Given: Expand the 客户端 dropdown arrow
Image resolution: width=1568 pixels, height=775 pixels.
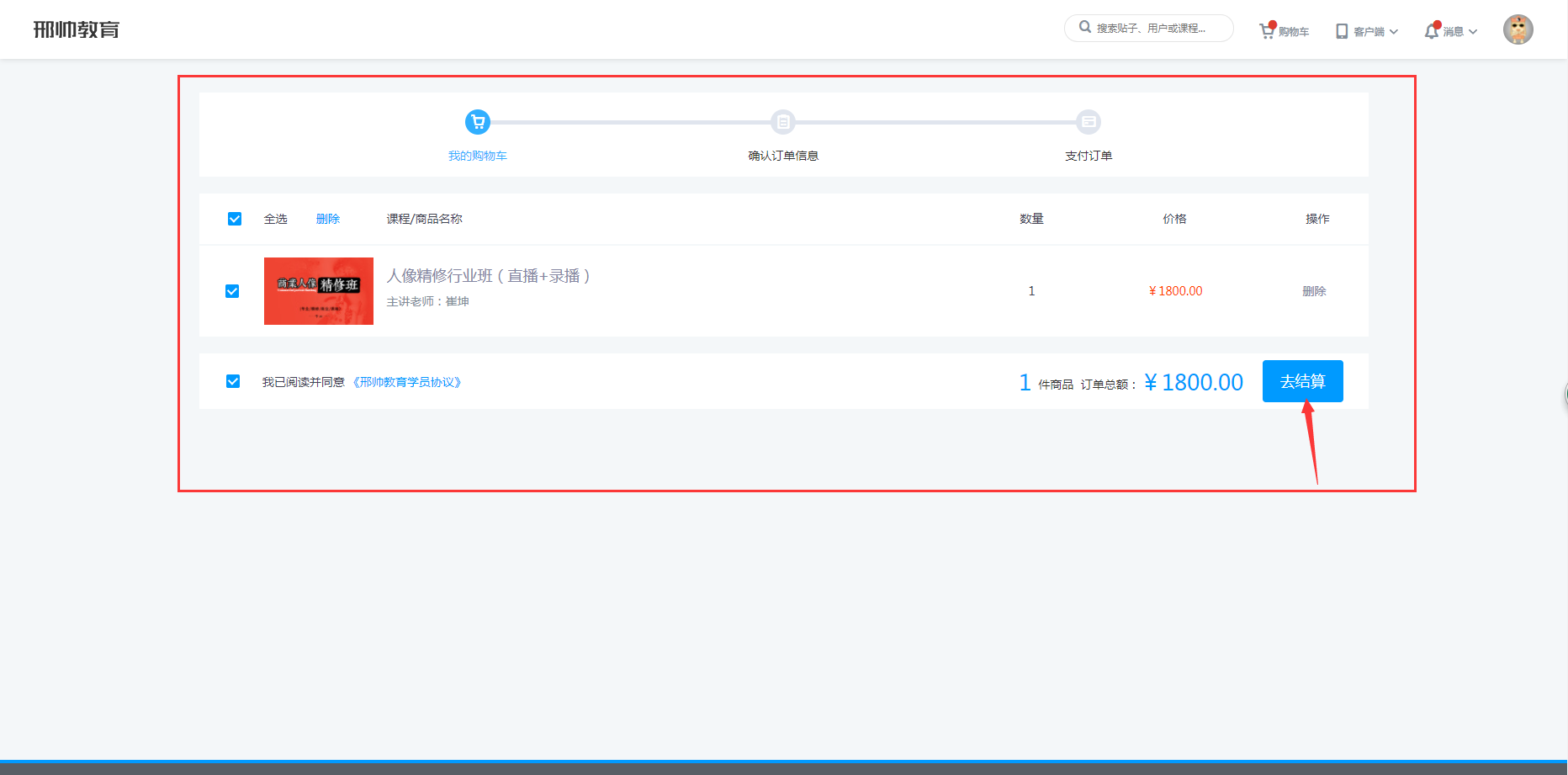Looking at the screenshot, I should (x=1394, y=32).
